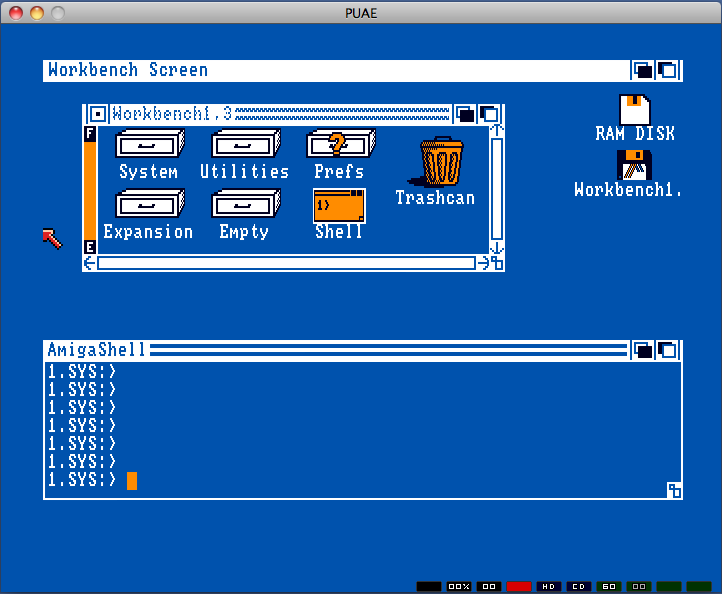
Task: Click the Workbench1.3 window sizing gadget
Action: coord(497,263)
